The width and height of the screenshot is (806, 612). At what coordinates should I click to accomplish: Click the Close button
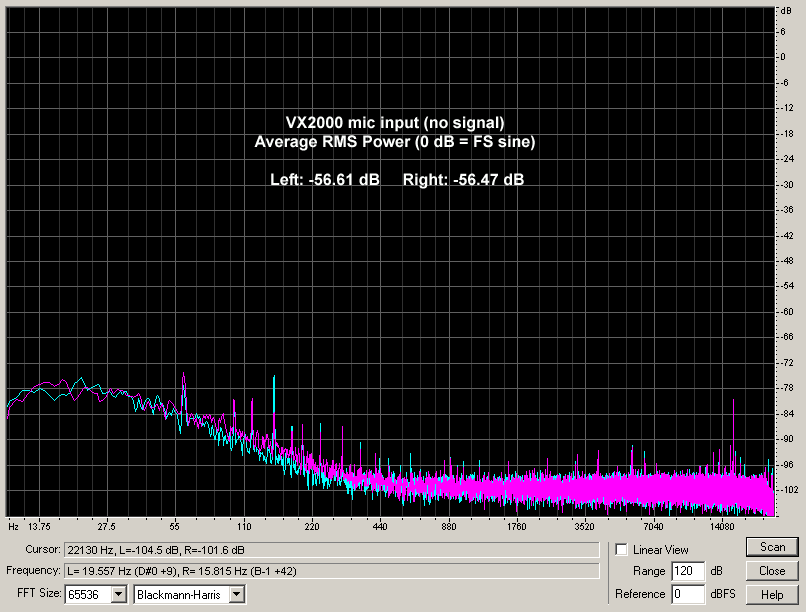click(x=772, y=571)
